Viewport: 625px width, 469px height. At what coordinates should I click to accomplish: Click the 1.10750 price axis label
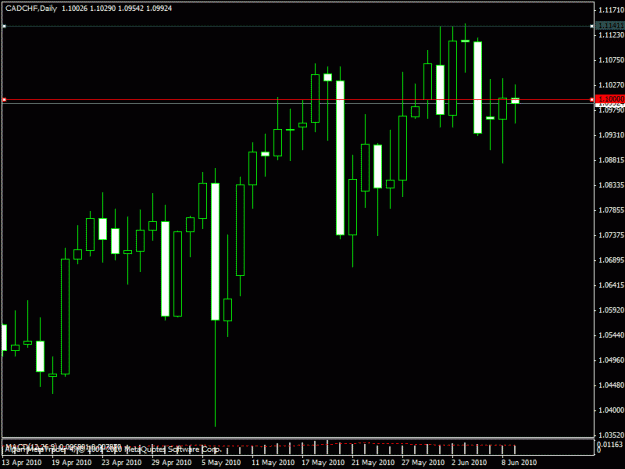coord(611,60)
